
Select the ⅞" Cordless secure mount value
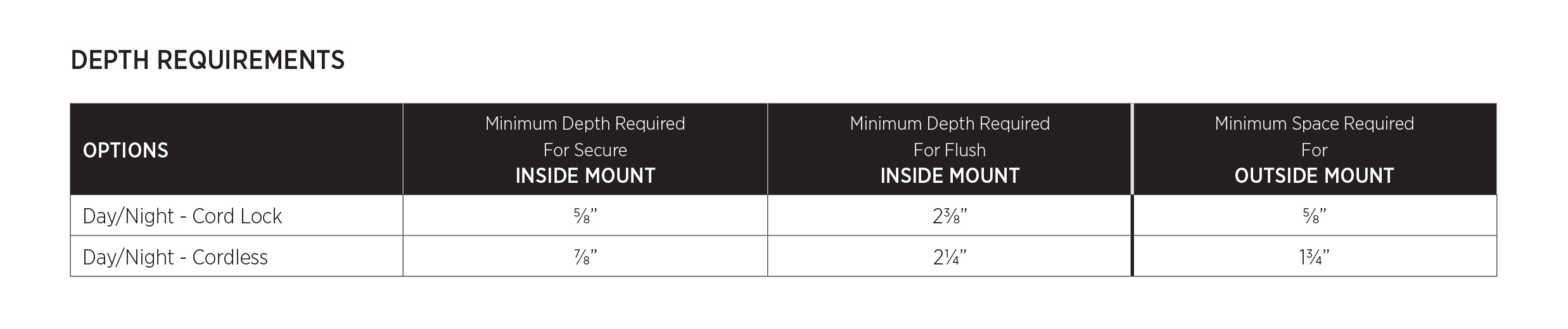pyautogui.click(x=585, y=258)
